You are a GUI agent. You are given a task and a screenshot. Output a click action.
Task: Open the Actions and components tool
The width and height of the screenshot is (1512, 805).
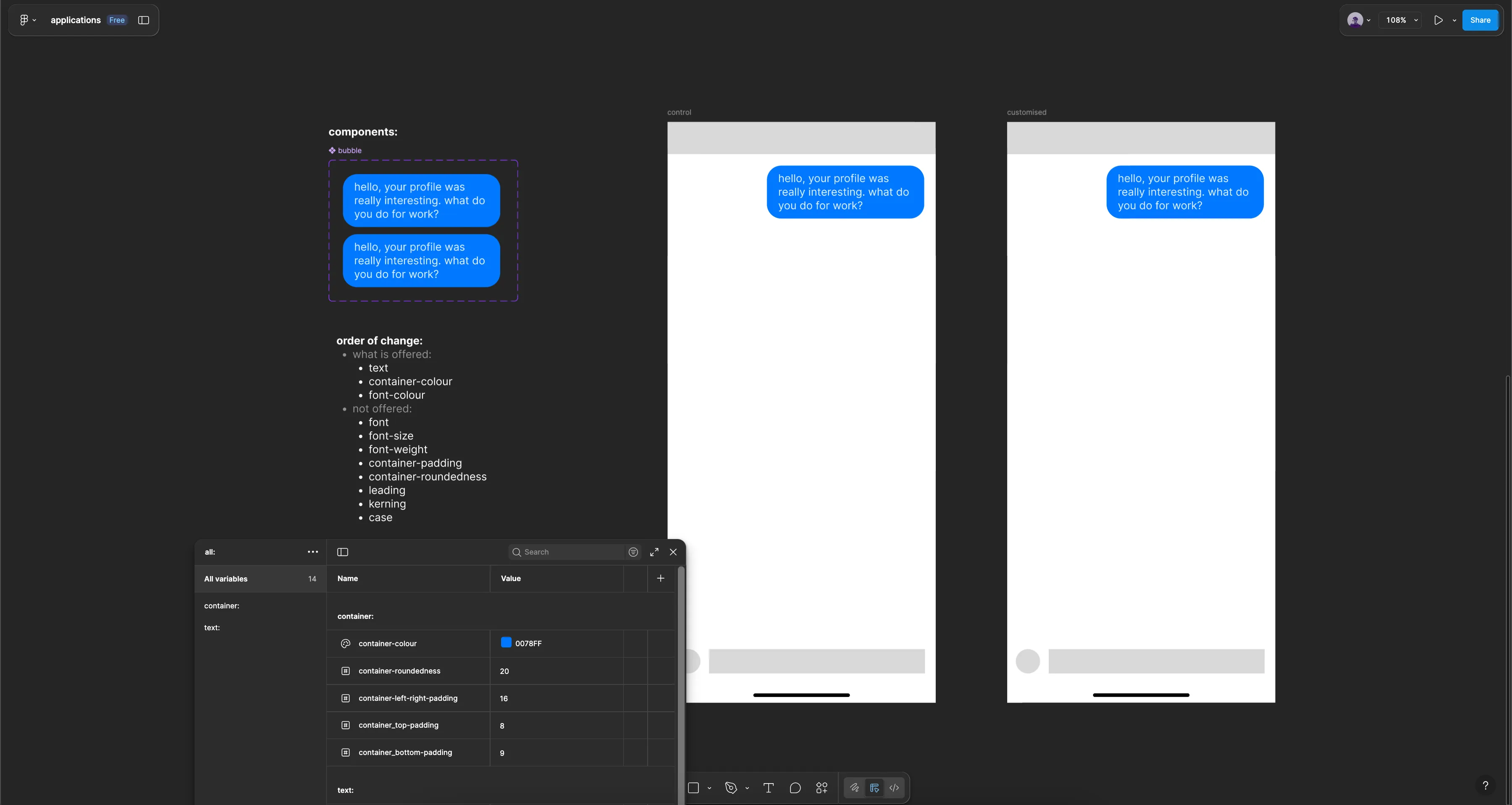[x=822, y=788]
